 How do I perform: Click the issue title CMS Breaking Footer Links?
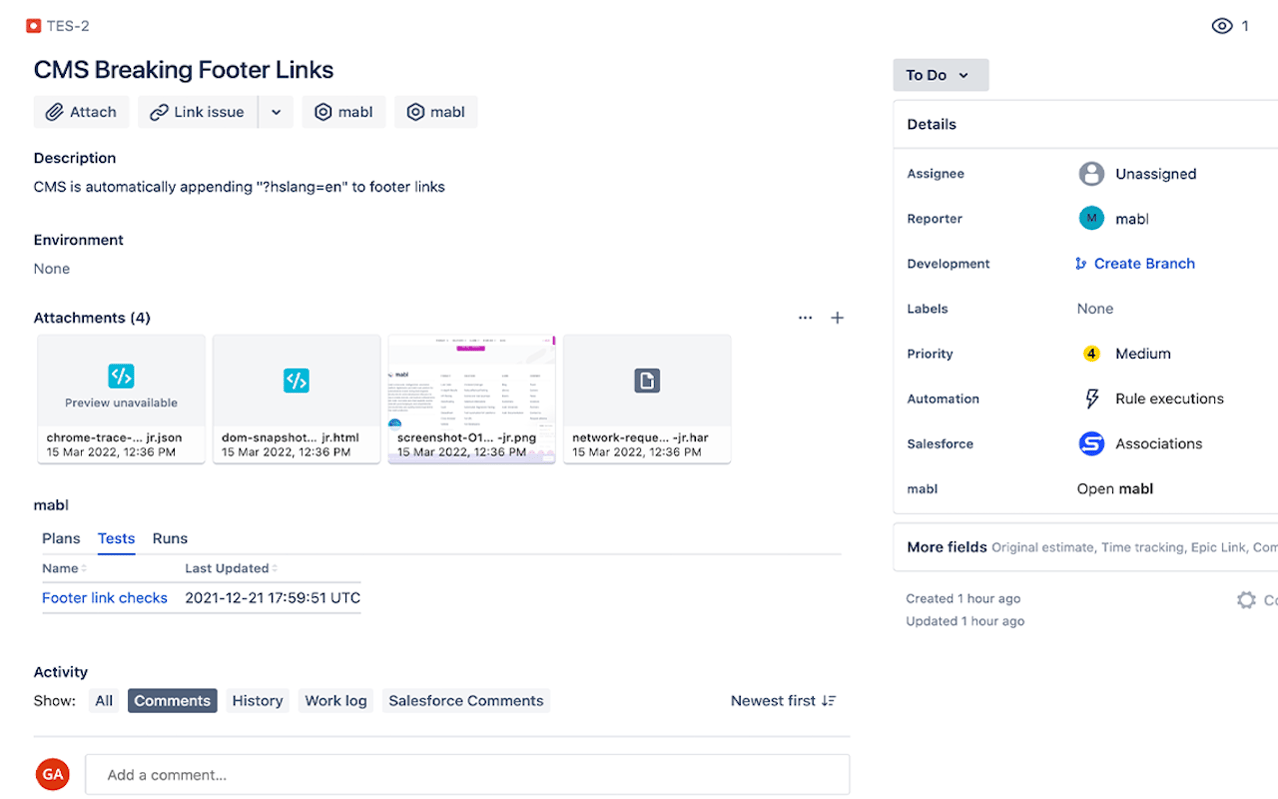(x=184, y=70)
